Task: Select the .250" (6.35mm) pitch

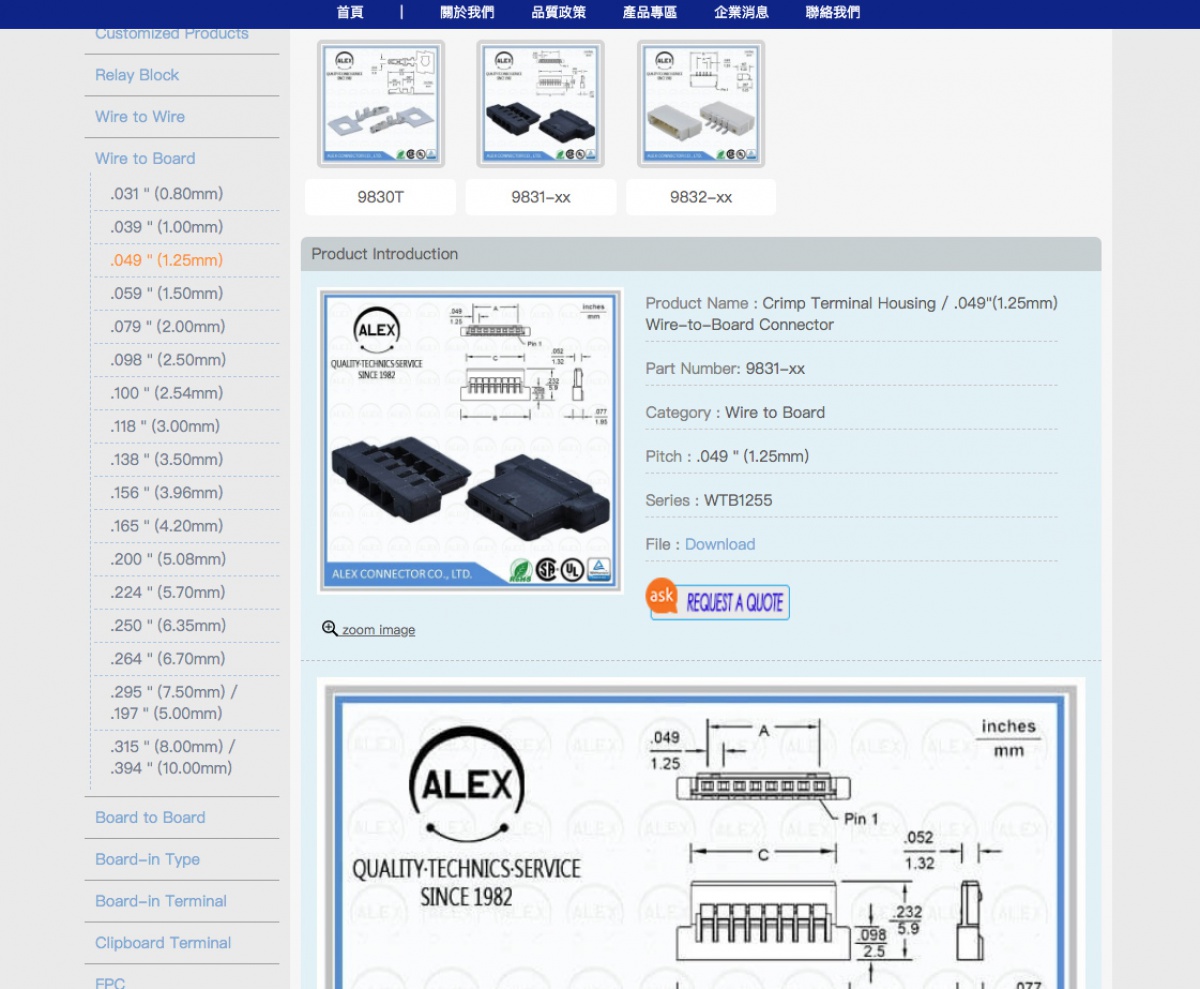Action: pos(168,625)
